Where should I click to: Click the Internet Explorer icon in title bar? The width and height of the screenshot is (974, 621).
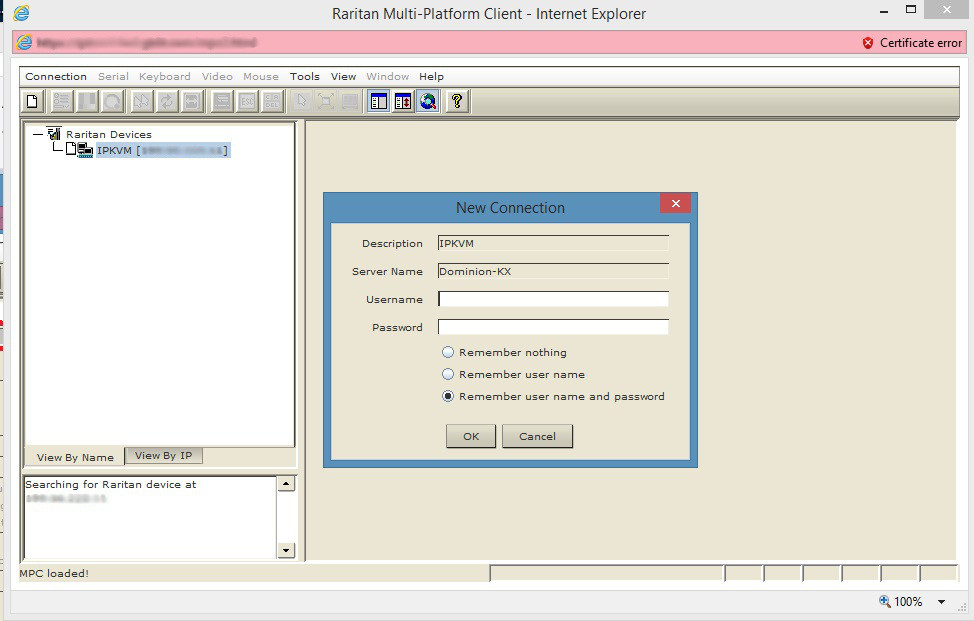[x=21, y=13]
